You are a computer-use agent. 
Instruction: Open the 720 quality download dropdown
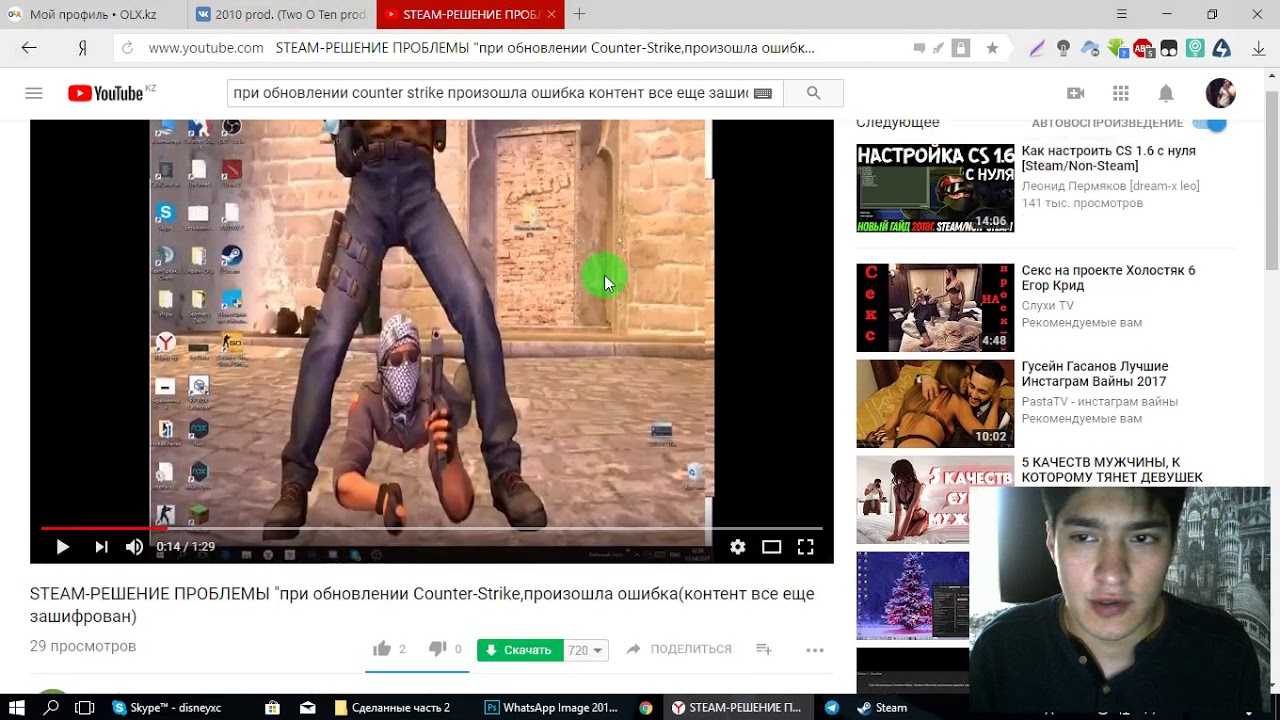(586, 650)
